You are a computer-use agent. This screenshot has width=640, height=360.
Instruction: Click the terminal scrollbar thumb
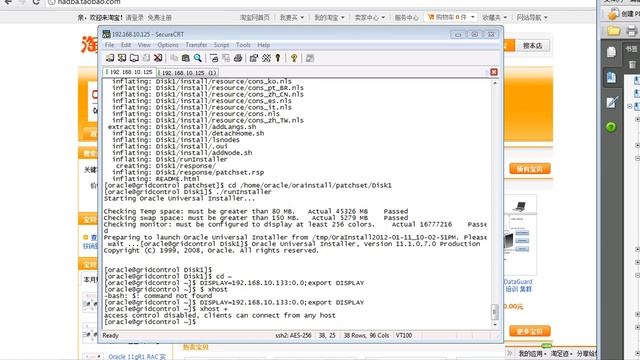tap(494, 312)
